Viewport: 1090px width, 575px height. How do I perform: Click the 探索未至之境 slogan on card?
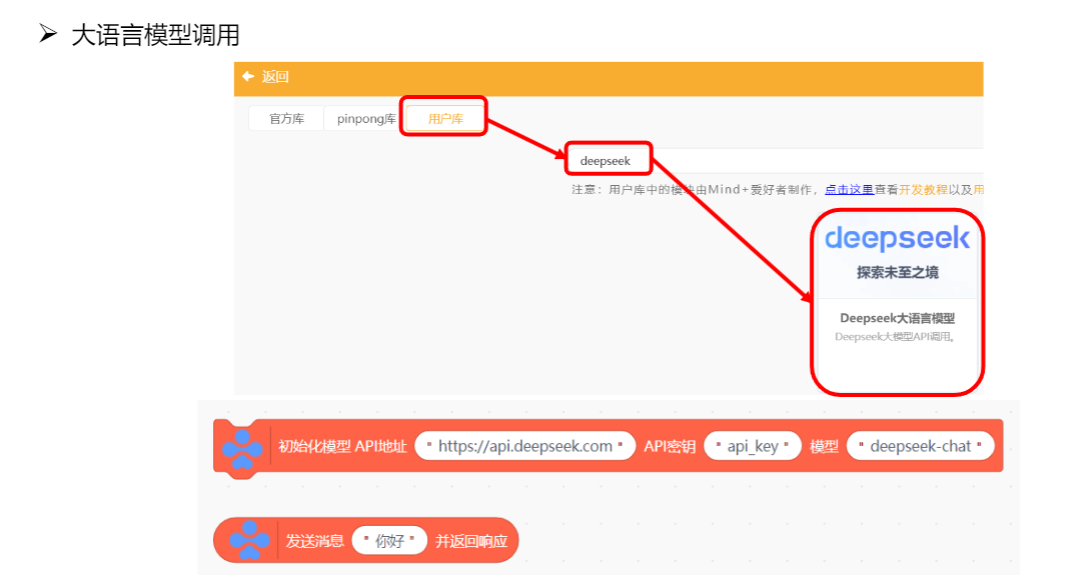(x=897, y=273)
